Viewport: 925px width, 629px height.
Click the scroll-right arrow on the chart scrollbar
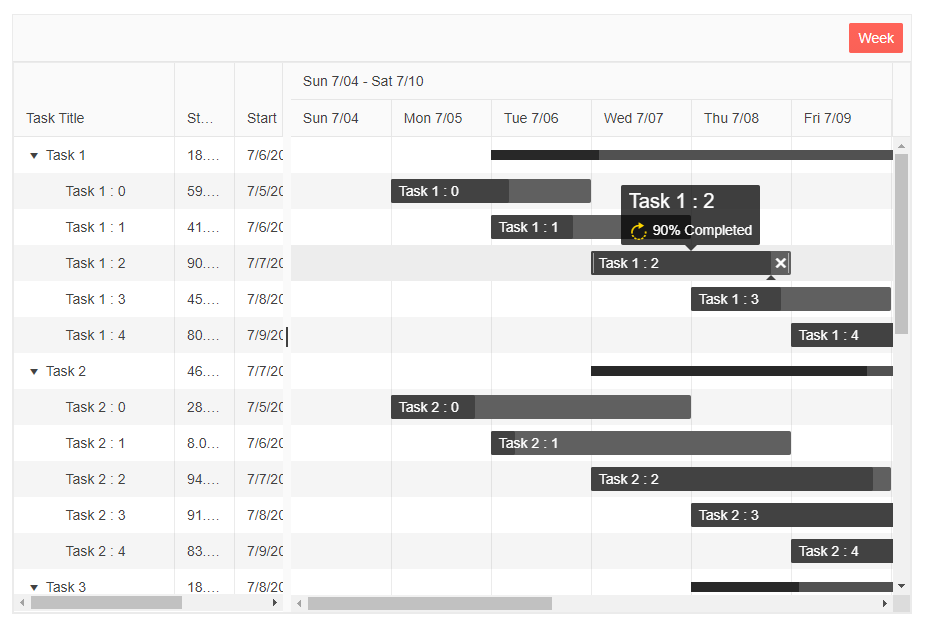point(885,603)
